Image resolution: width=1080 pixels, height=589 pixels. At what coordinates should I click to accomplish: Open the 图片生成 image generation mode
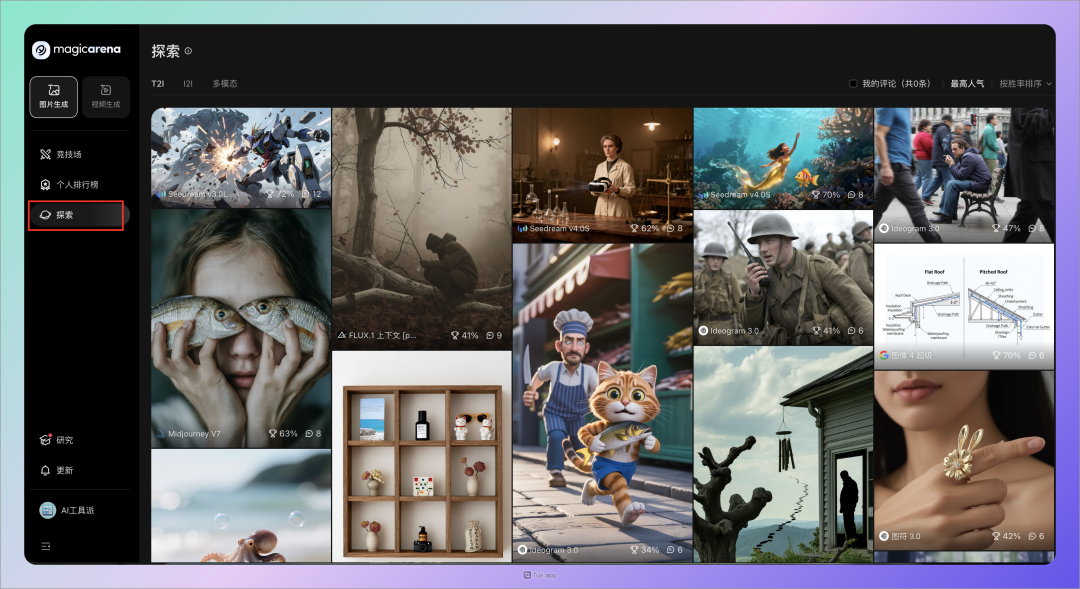point(54,96)
